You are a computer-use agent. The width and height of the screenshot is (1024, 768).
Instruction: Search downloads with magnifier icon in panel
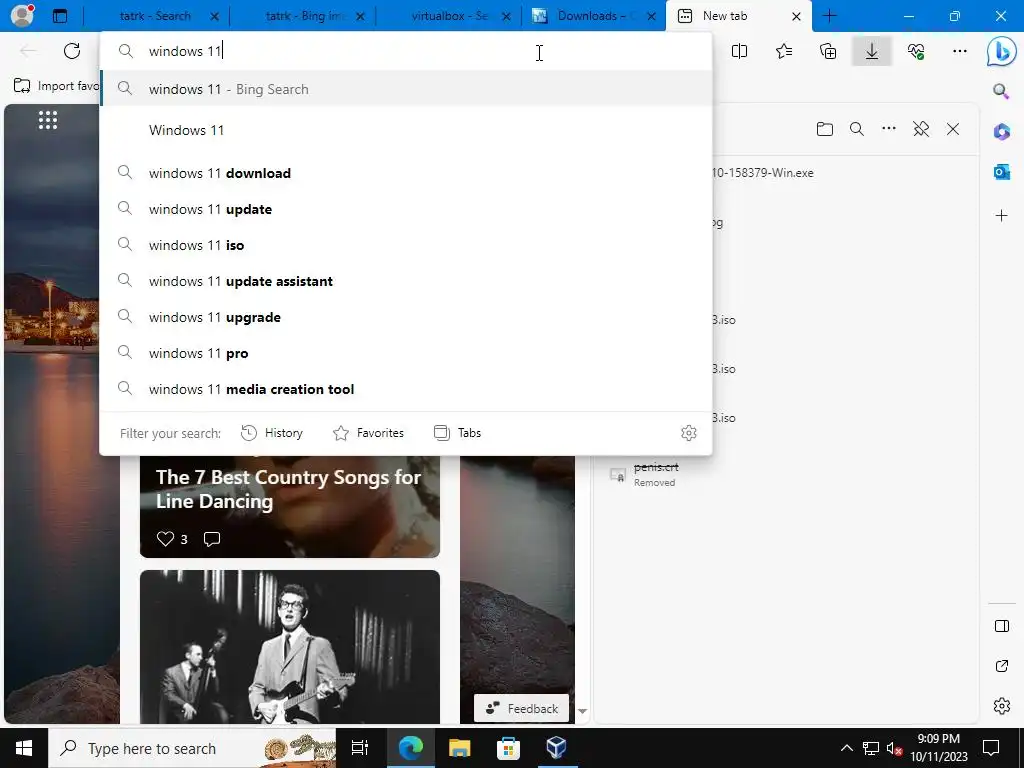pos(857,129)
